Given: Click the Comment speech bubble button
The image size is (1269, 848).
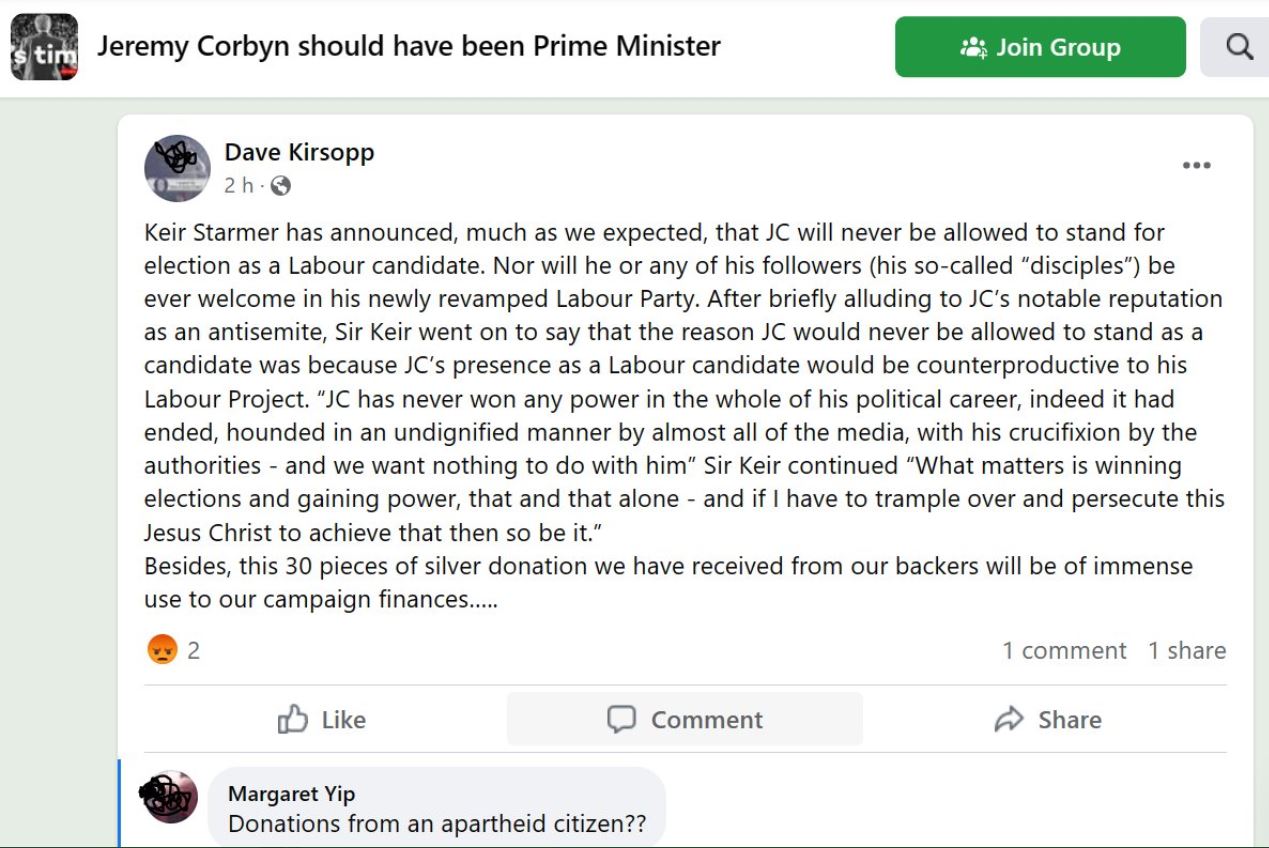Looking at the screenshot, I should point(685,719).
